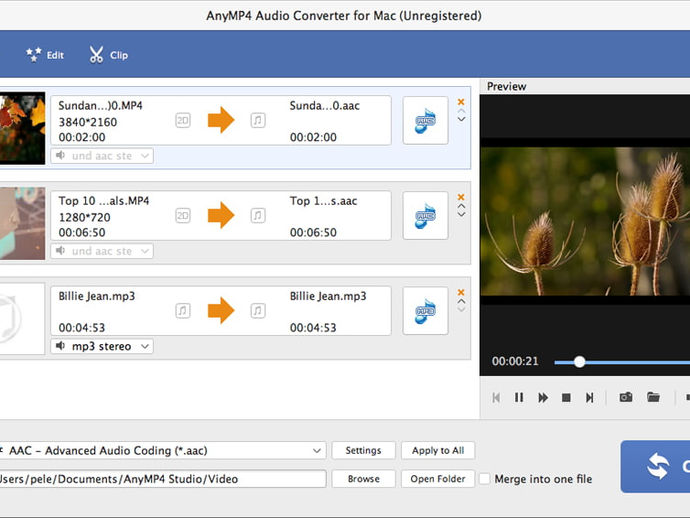Move Top 10 row down
Screen dimensions: 690x518
click(461, 214)
